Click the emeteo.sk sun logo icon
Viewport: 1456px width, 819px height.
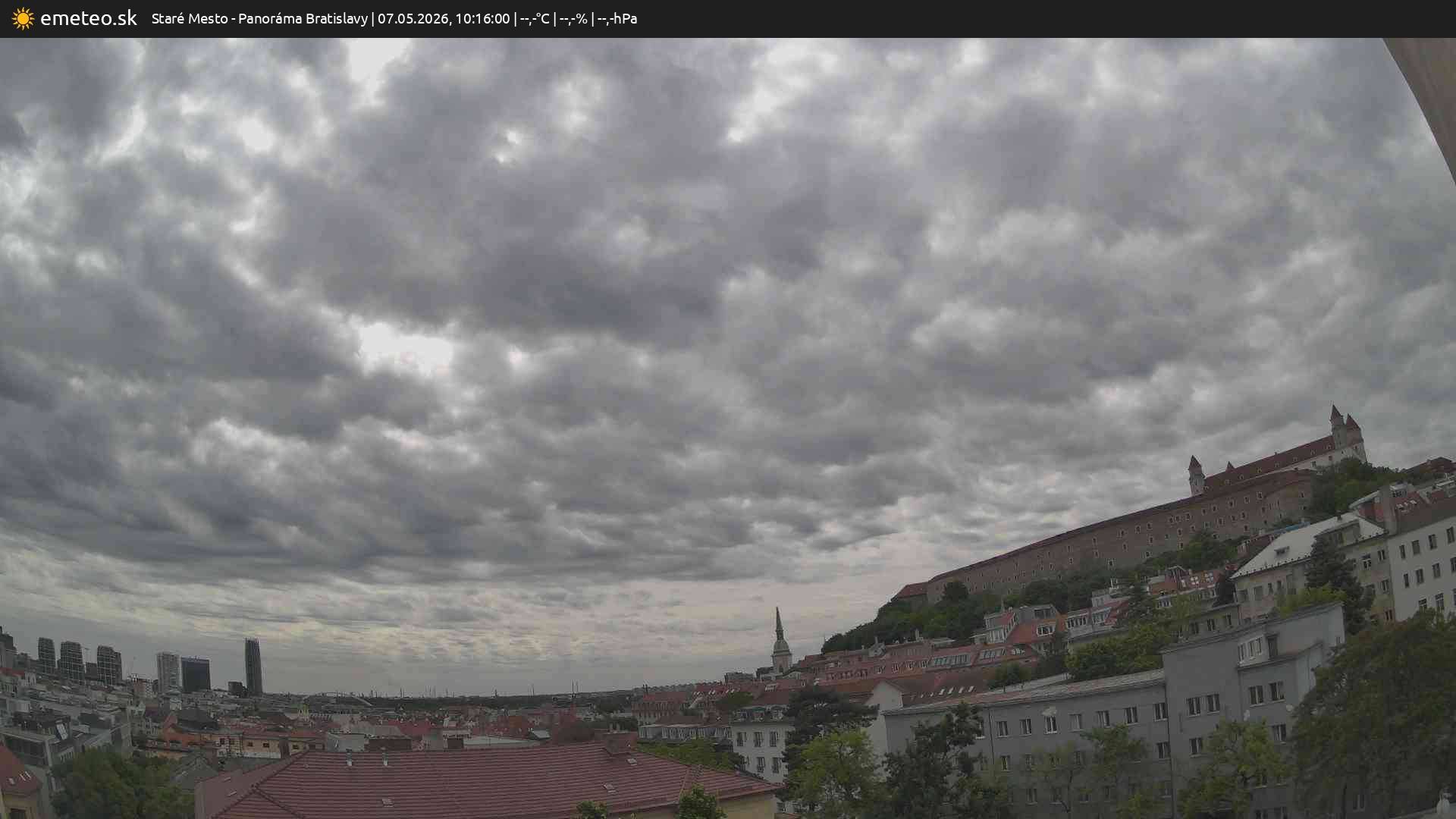(23, 19)
